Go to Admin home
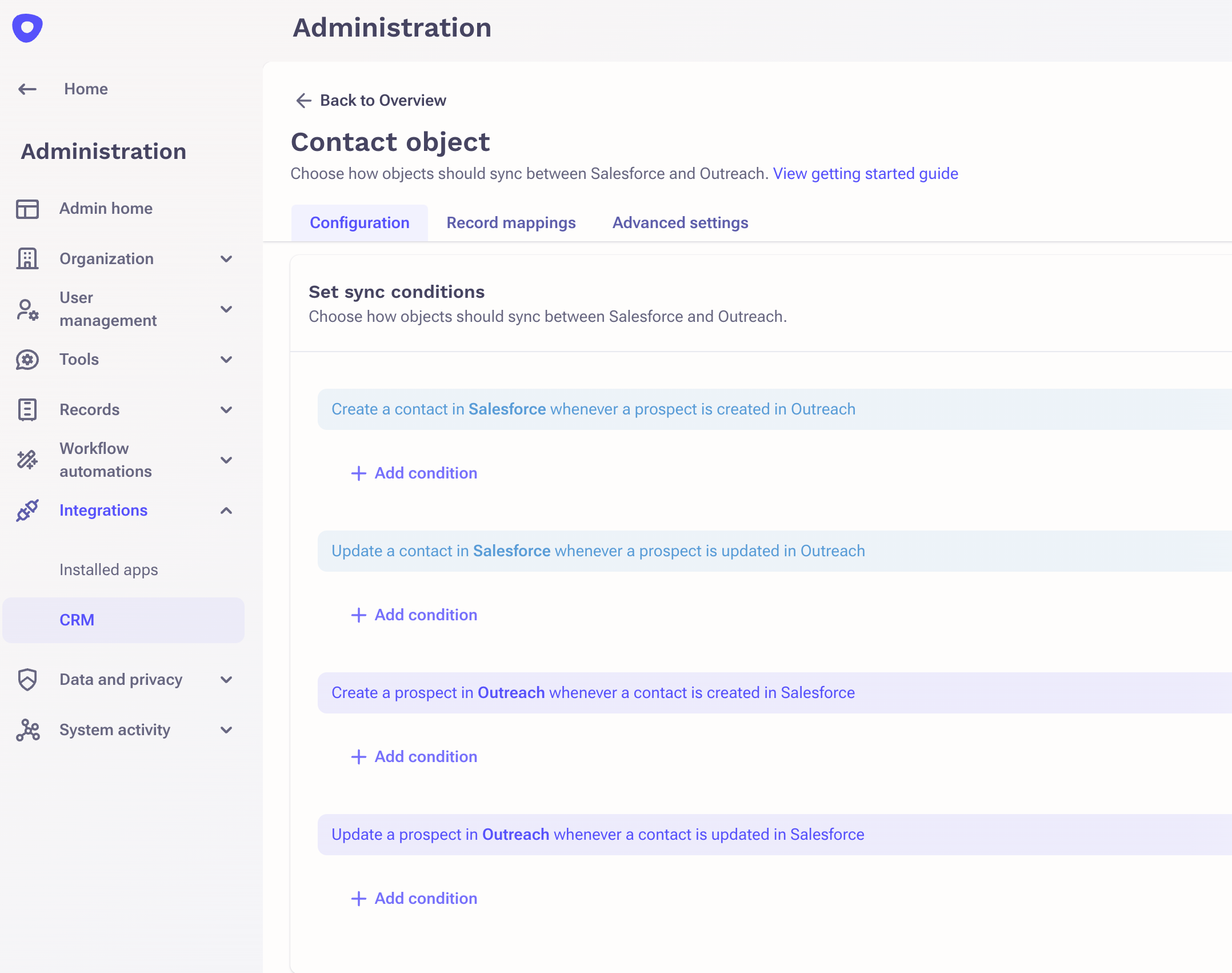The width and height of the screenshot is (1232, 973). (x=106, y=209)
